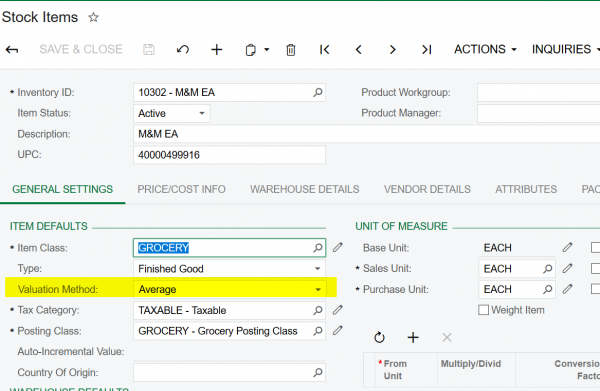Click the Description field M&M EA

[367, 134]
